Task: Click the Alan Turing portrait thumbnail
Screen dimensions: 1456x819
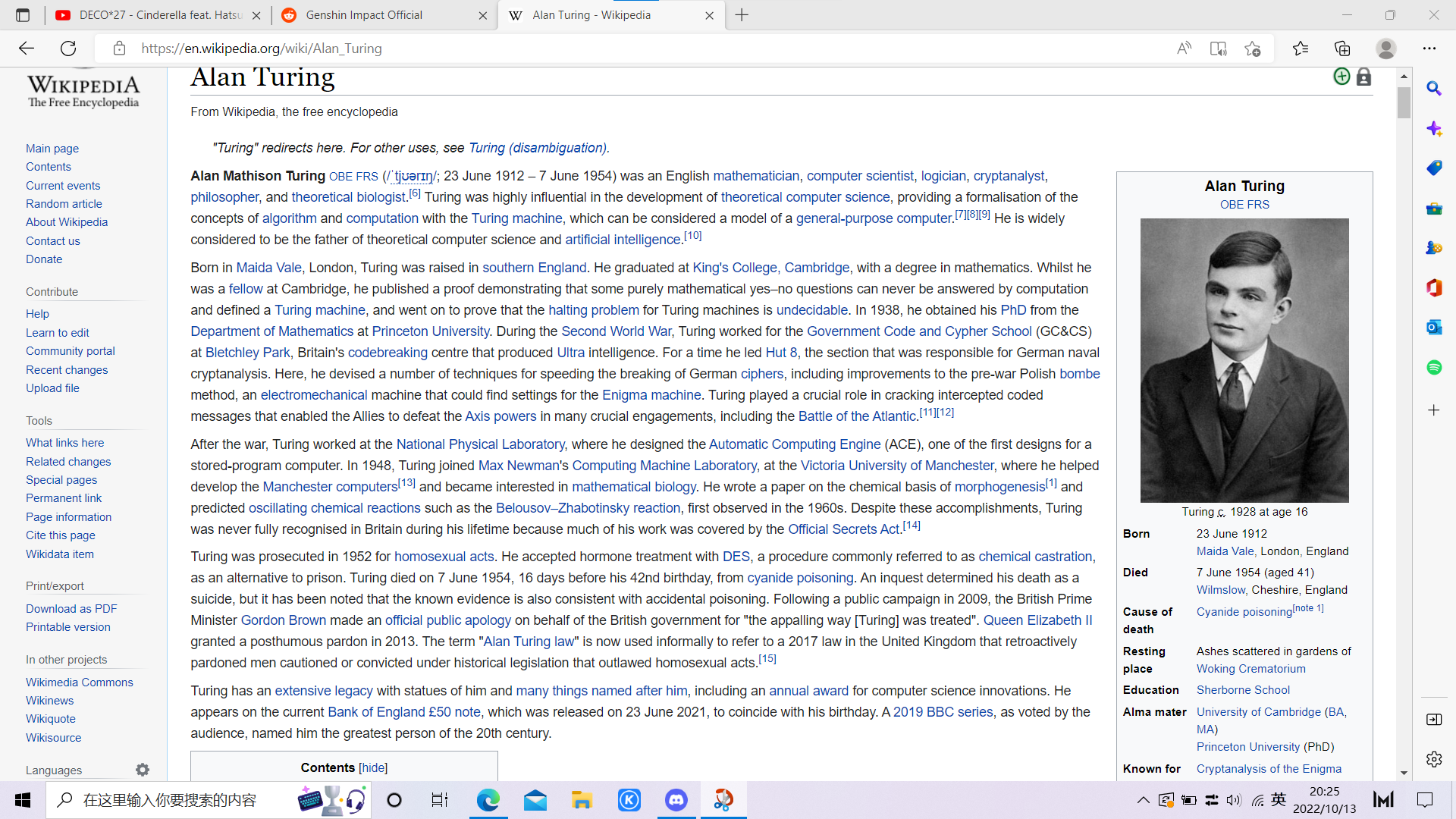Action: pyautogui.click(x=1244, y=360)
